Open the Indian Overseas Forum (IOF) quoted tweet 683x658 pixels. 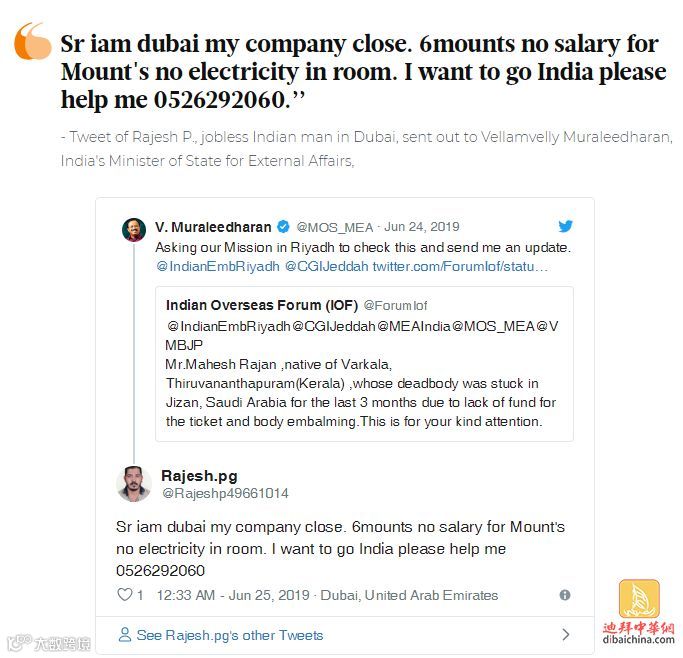(364, 364)
